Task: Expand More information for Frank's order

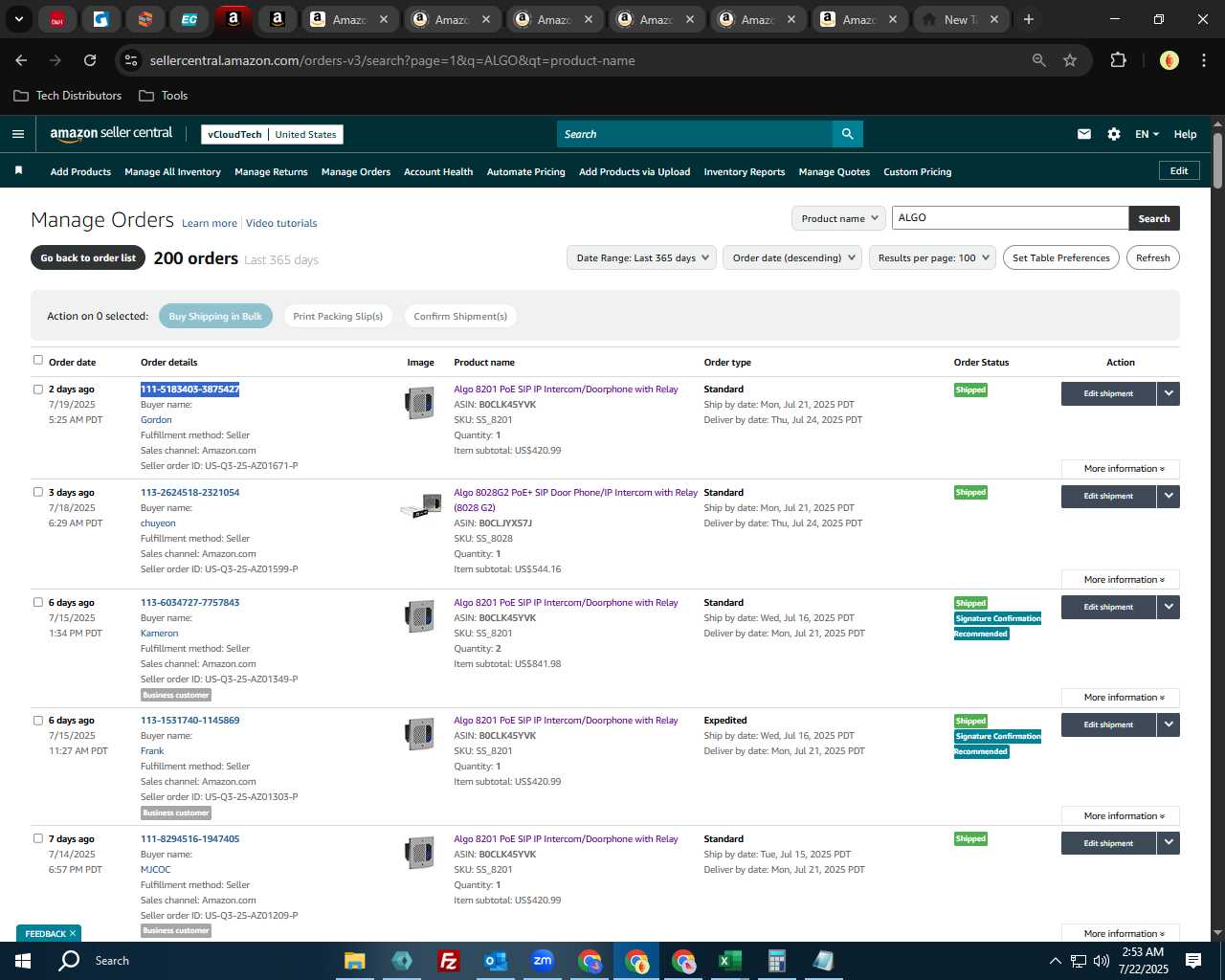Action: coord(1121,816)
